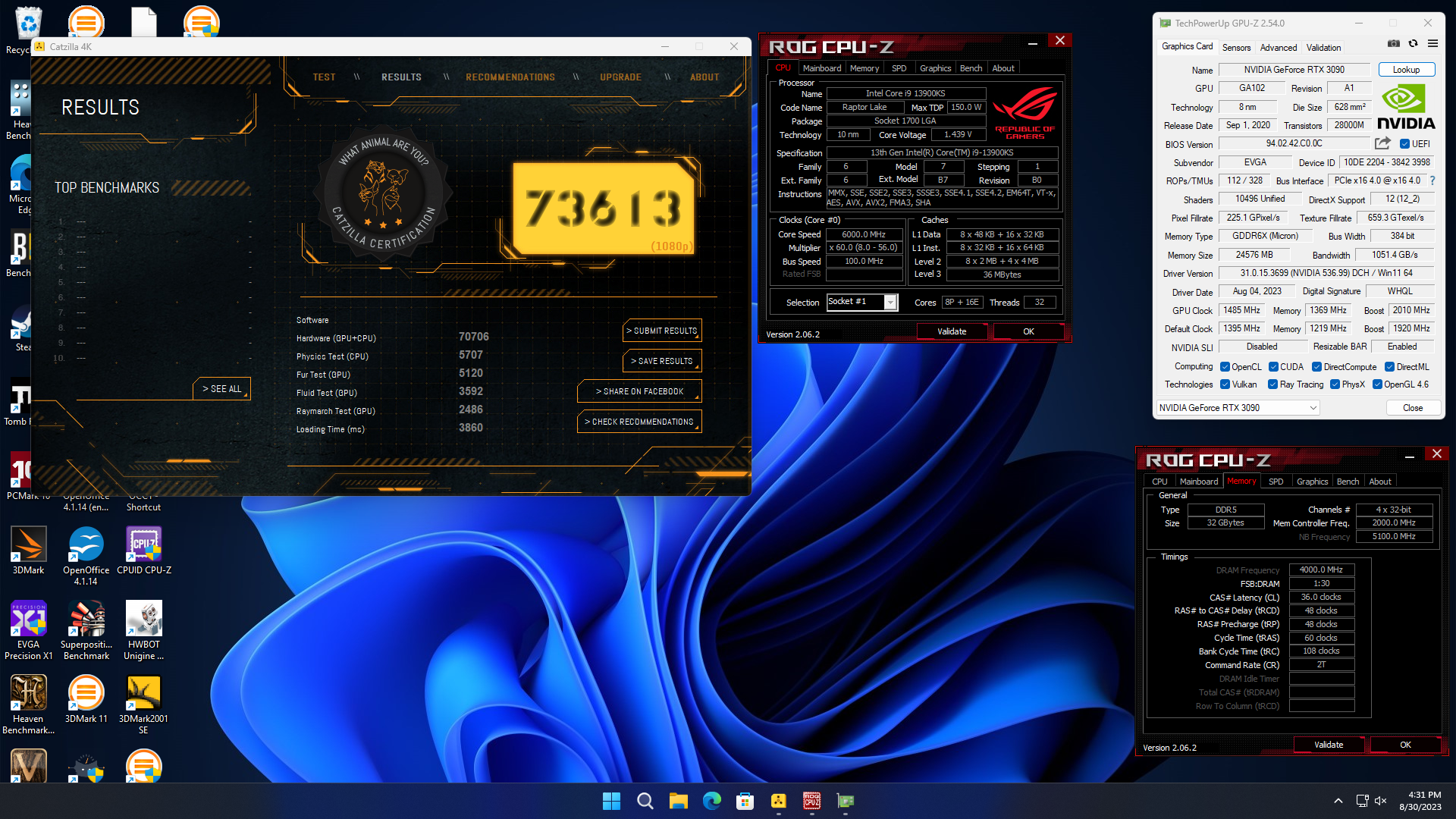Image resolution: width=1456 pixels, height=819 pixels.
Task: Click the GPU-Z screenshot camera icon
Action: pos(1394,44)
